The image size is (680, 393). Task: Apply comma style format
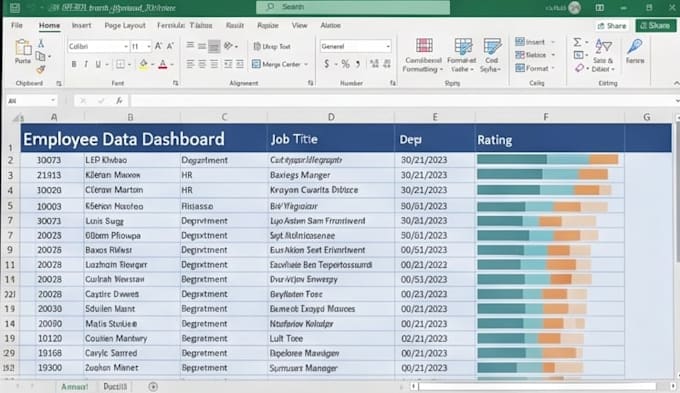tap(358, 64)
